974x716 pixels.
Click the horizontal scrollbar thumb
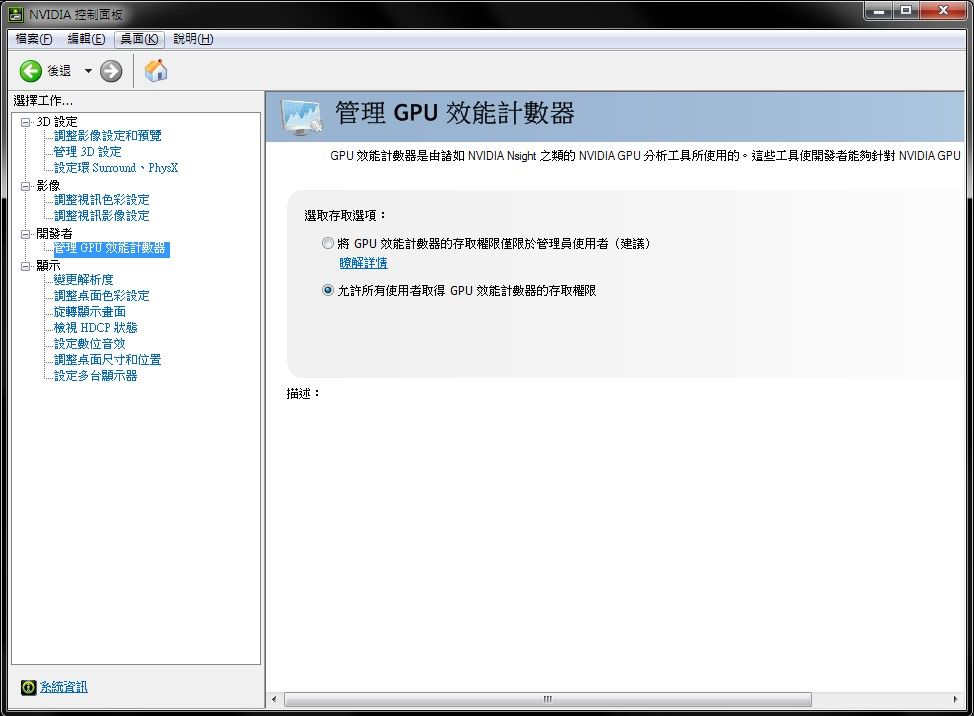pyautogui.click(x=547, y=699)
